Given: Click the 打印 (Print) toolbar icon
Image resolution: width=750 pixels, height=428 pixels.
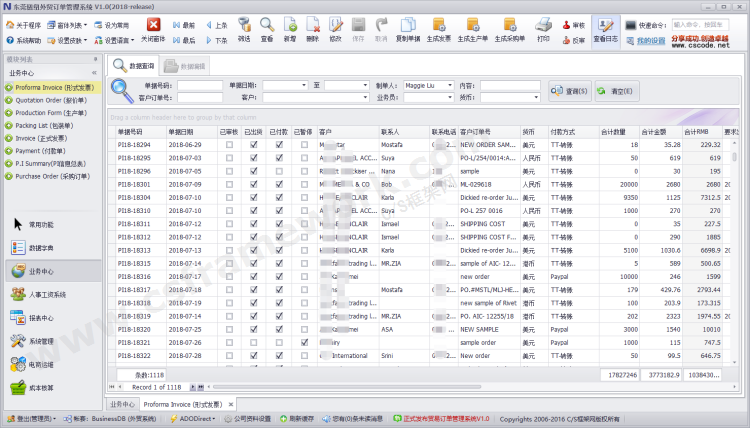Looking at the screenshot, I should pyautogui.click(x=543, y=27).
